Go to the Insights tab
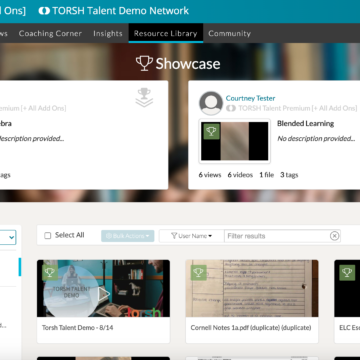This screenshot has width=360, height=360. coord(108,33)
